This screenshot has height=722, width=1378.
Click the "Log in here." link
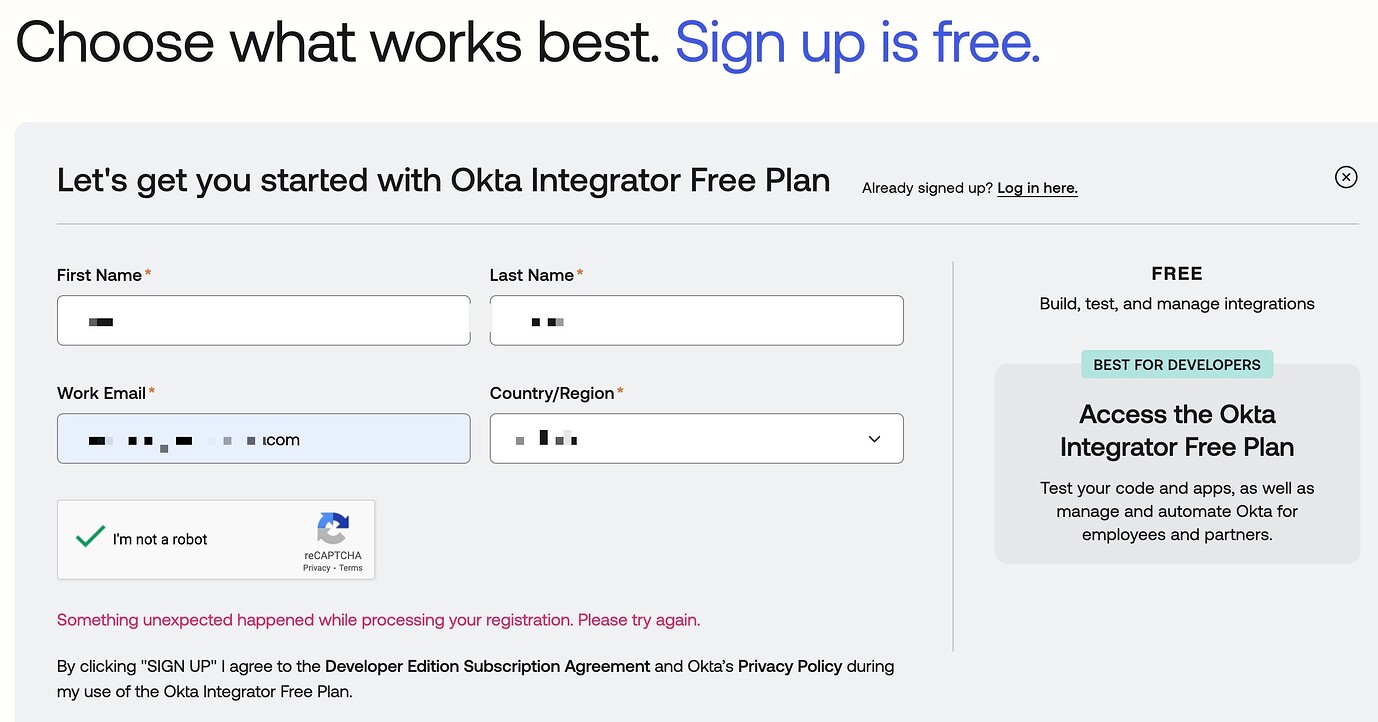pos(1037,188)
